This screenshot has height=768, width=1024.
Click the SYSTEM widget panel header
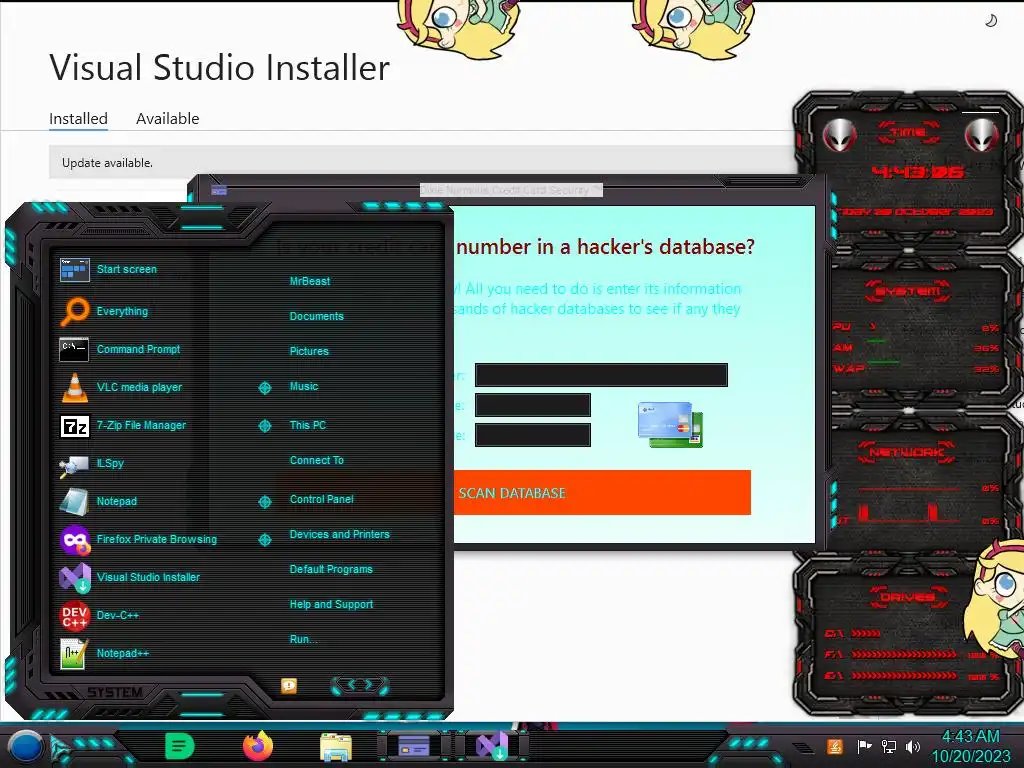tap(907, 291)
